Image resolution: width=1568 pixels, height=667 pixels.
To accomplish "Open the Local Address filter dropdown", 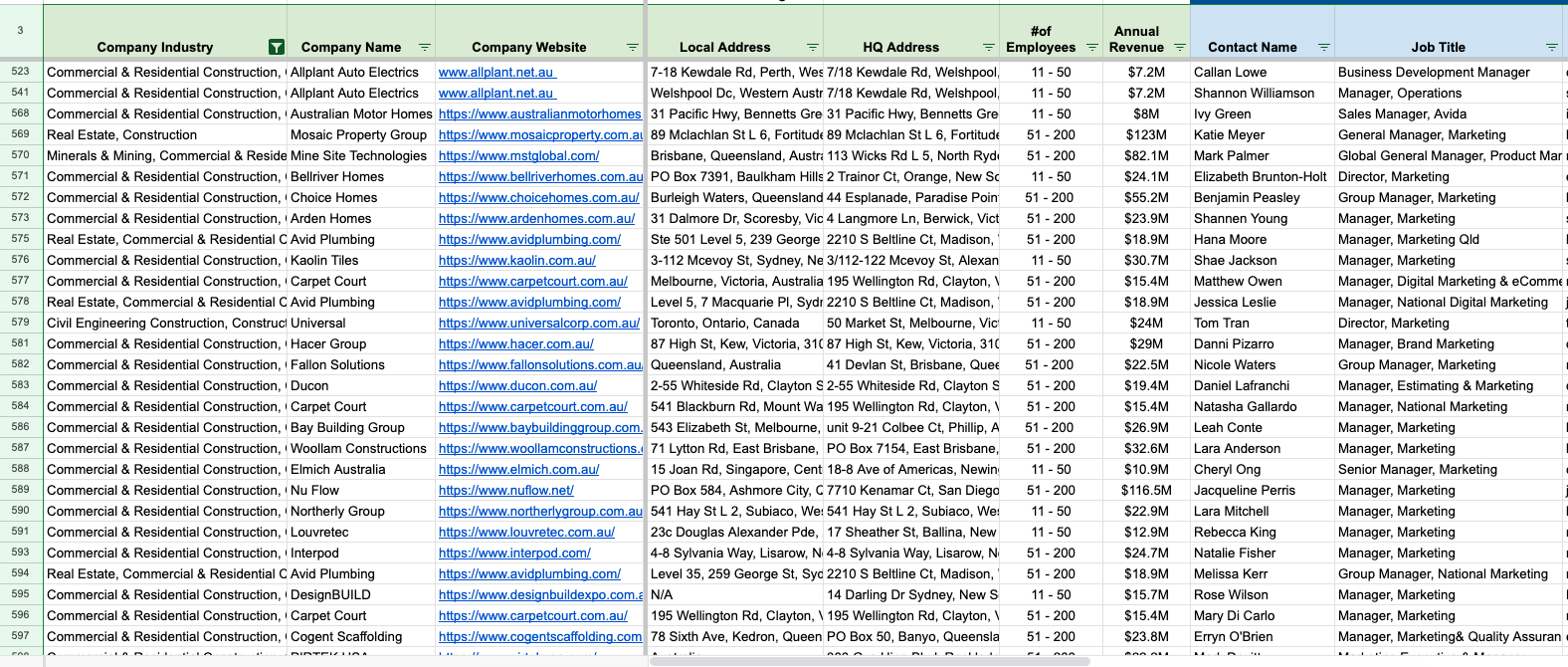I will 813,47.
